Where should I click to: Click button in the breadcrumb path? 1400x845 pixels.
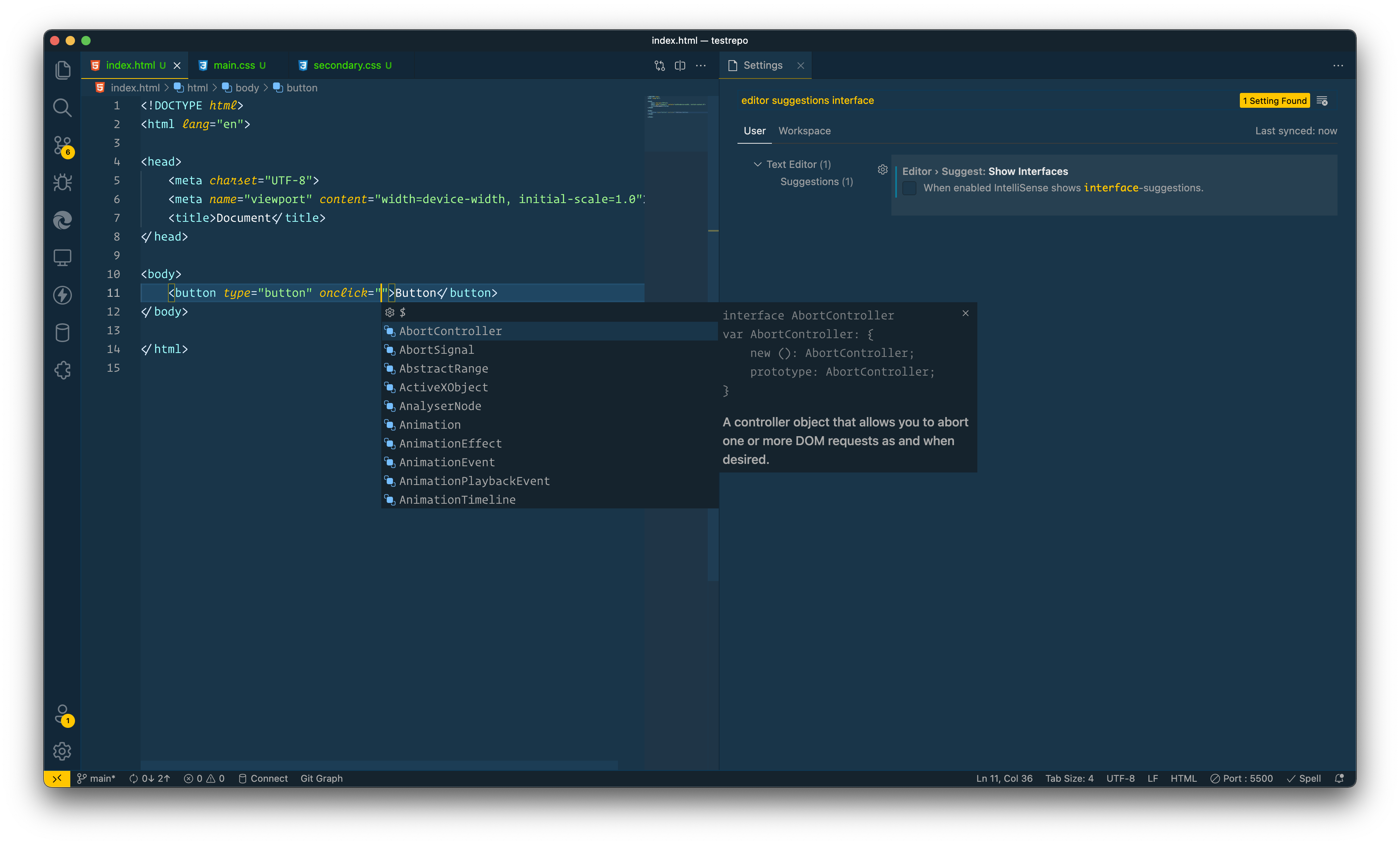pyautogui.click(x=302, y=87)
